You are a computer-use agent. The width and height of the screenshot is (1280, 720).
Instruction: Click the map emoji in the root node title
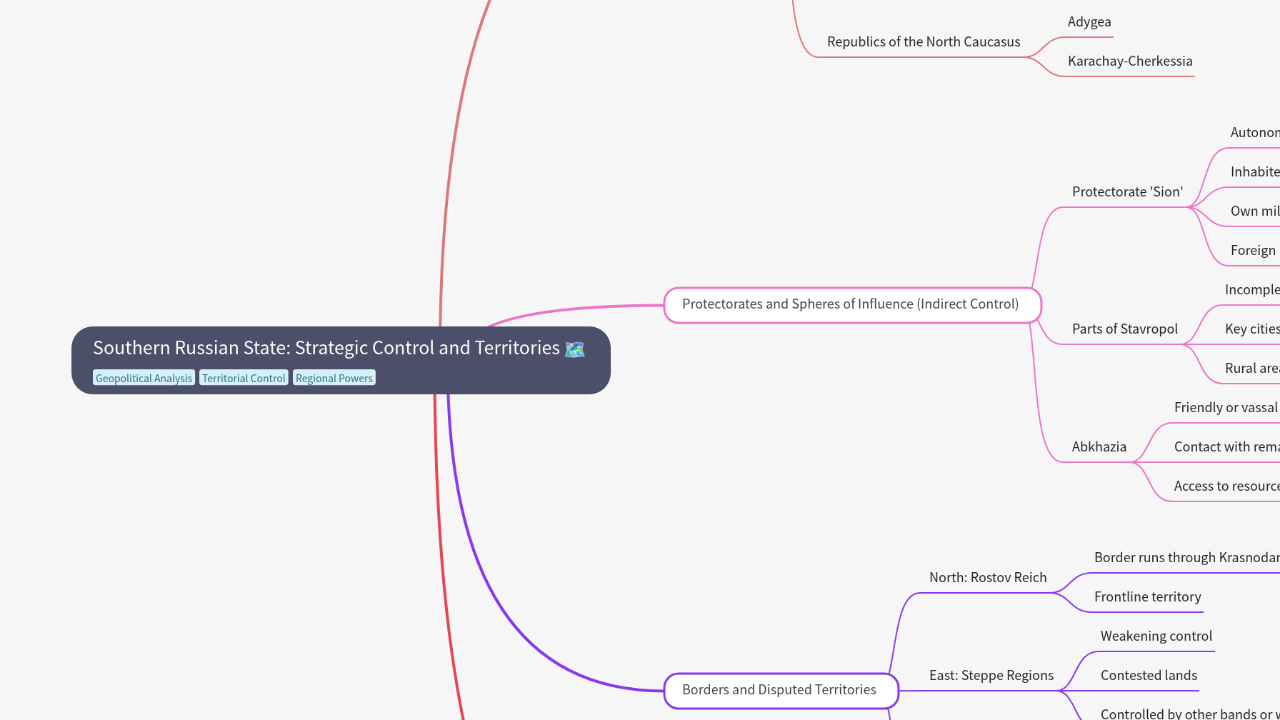(576, 348)
